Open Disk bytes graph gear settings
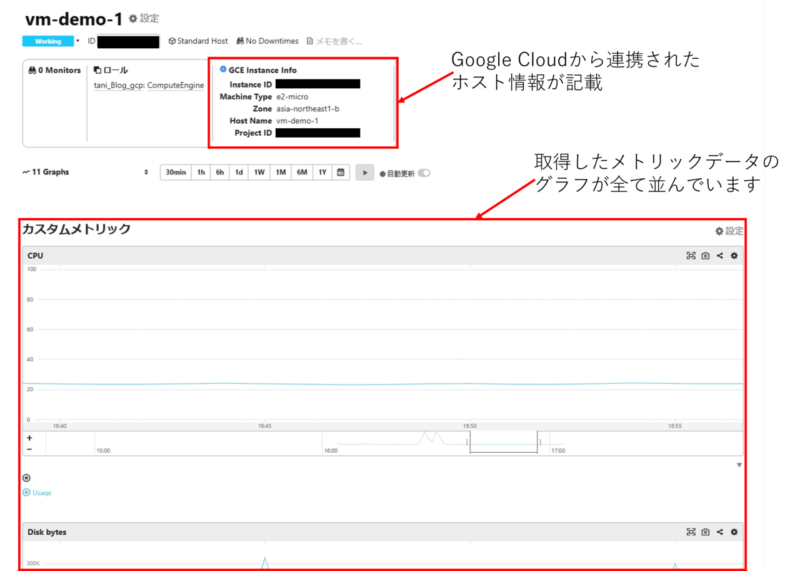 [735, 532]
